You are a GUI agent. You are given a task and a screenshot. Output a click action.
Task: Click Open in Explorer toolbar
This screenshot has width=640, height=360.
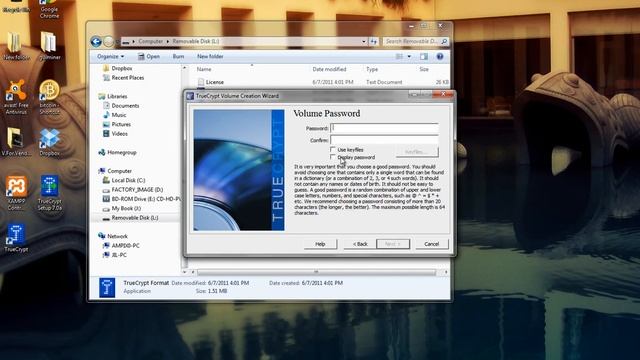click(x=149, y=56)
